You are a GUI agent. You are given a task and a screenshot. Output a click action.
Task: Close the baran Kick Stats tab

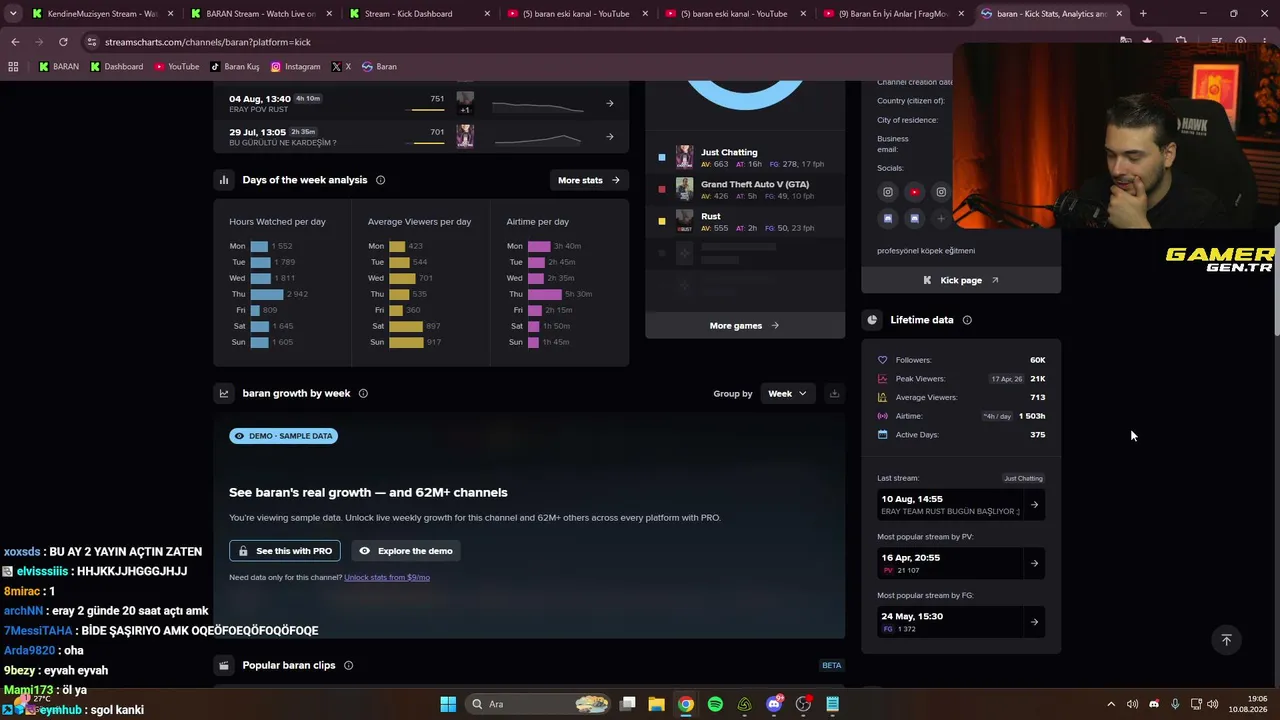(1119, 14)
